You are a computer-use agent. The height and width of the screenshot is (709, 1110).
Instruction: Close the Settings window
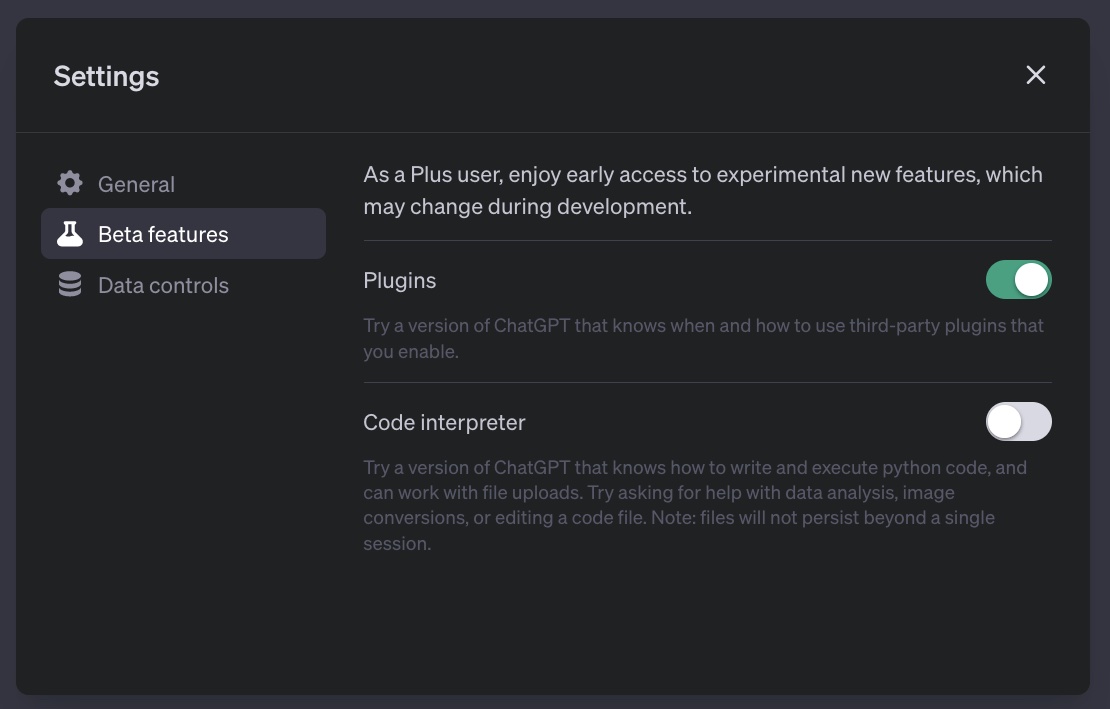[1035, 75]
